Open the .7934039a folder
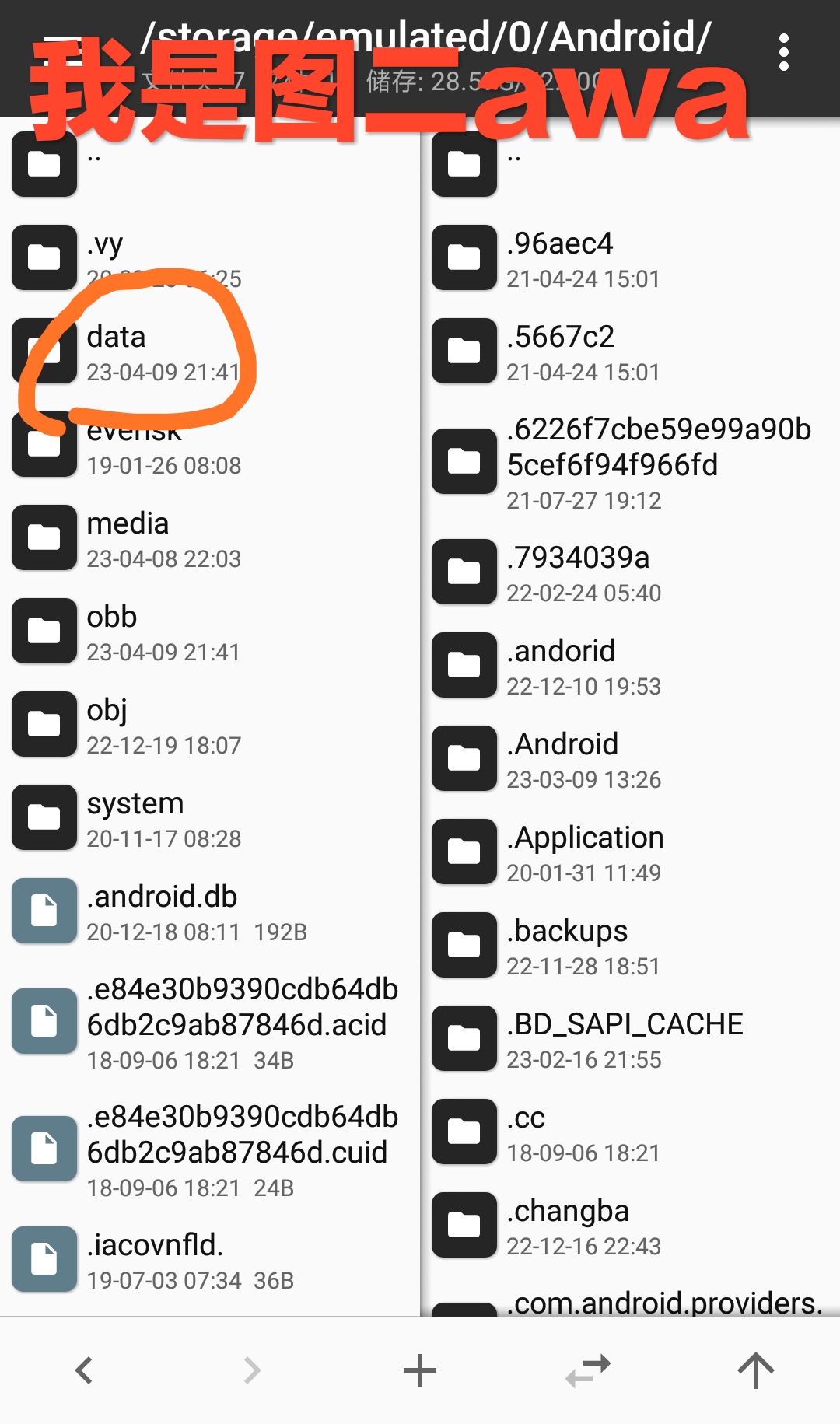Screen dimensions: 840x1424 click(578, 558)
